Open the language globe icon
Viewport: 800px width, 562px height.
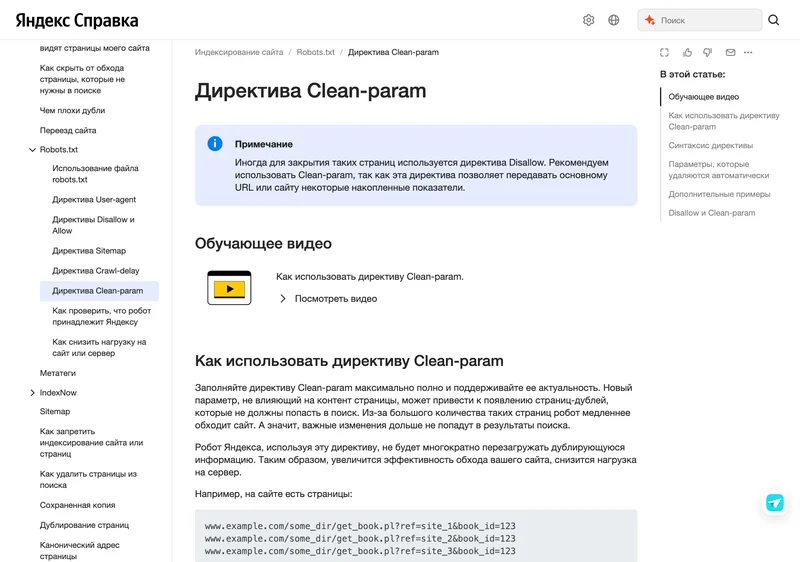(x=614, y=20)
